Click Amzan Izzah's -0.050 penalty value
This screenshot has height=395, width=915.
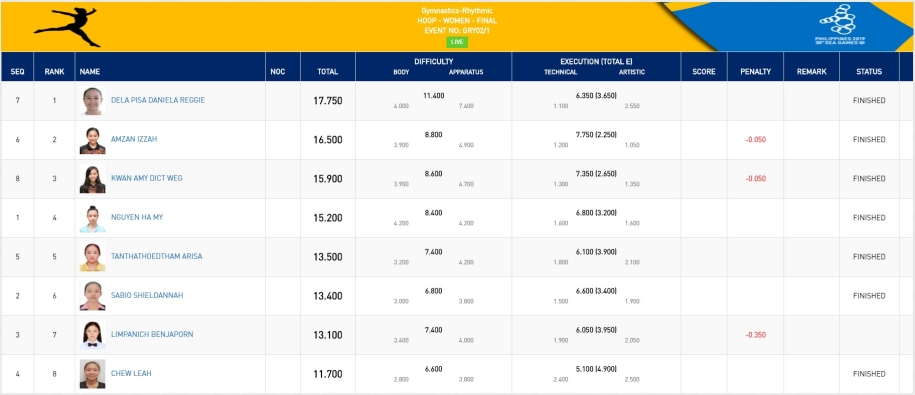coord(755,140)
